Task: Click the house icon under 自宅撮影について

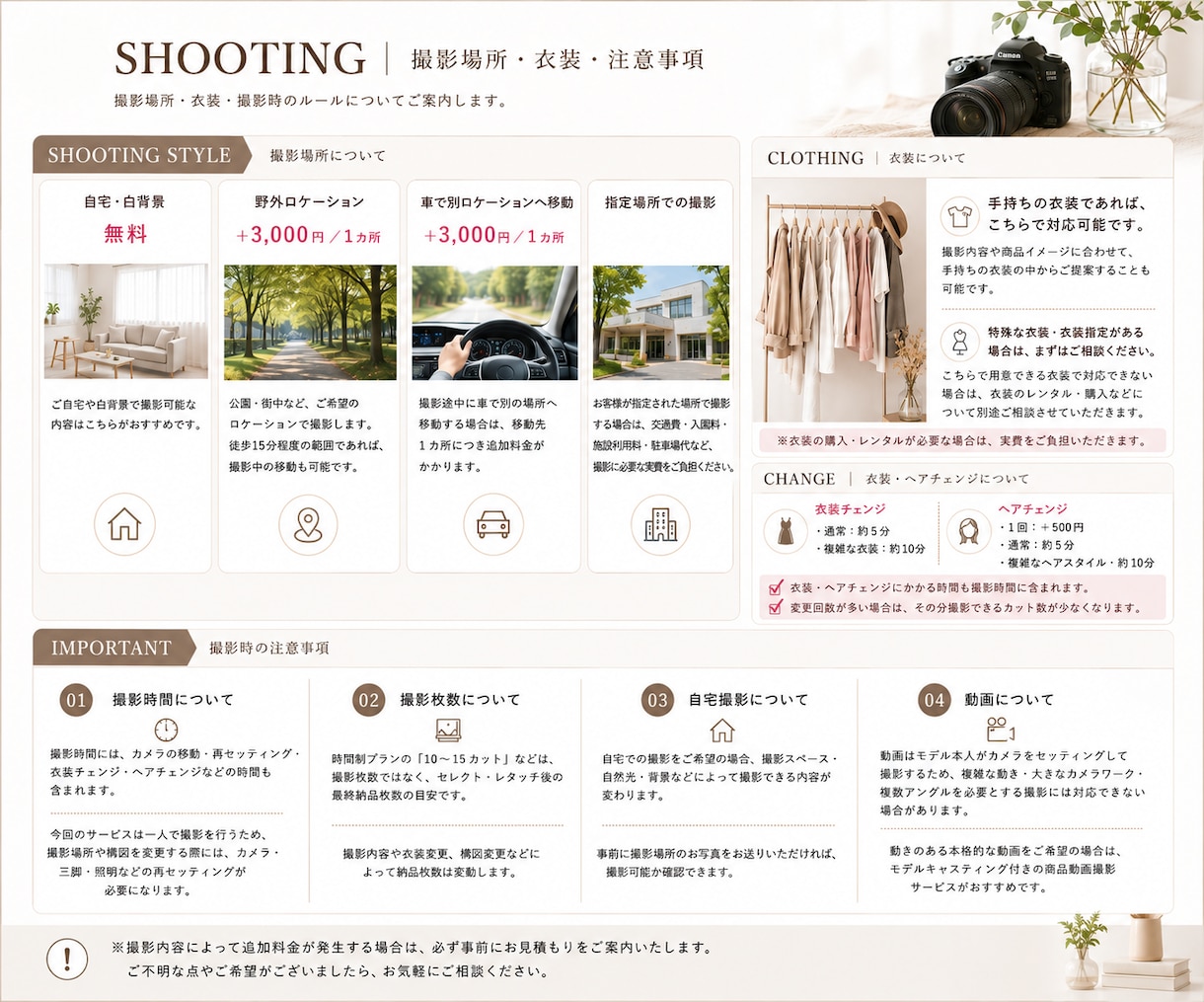Action: pos(722,730)
